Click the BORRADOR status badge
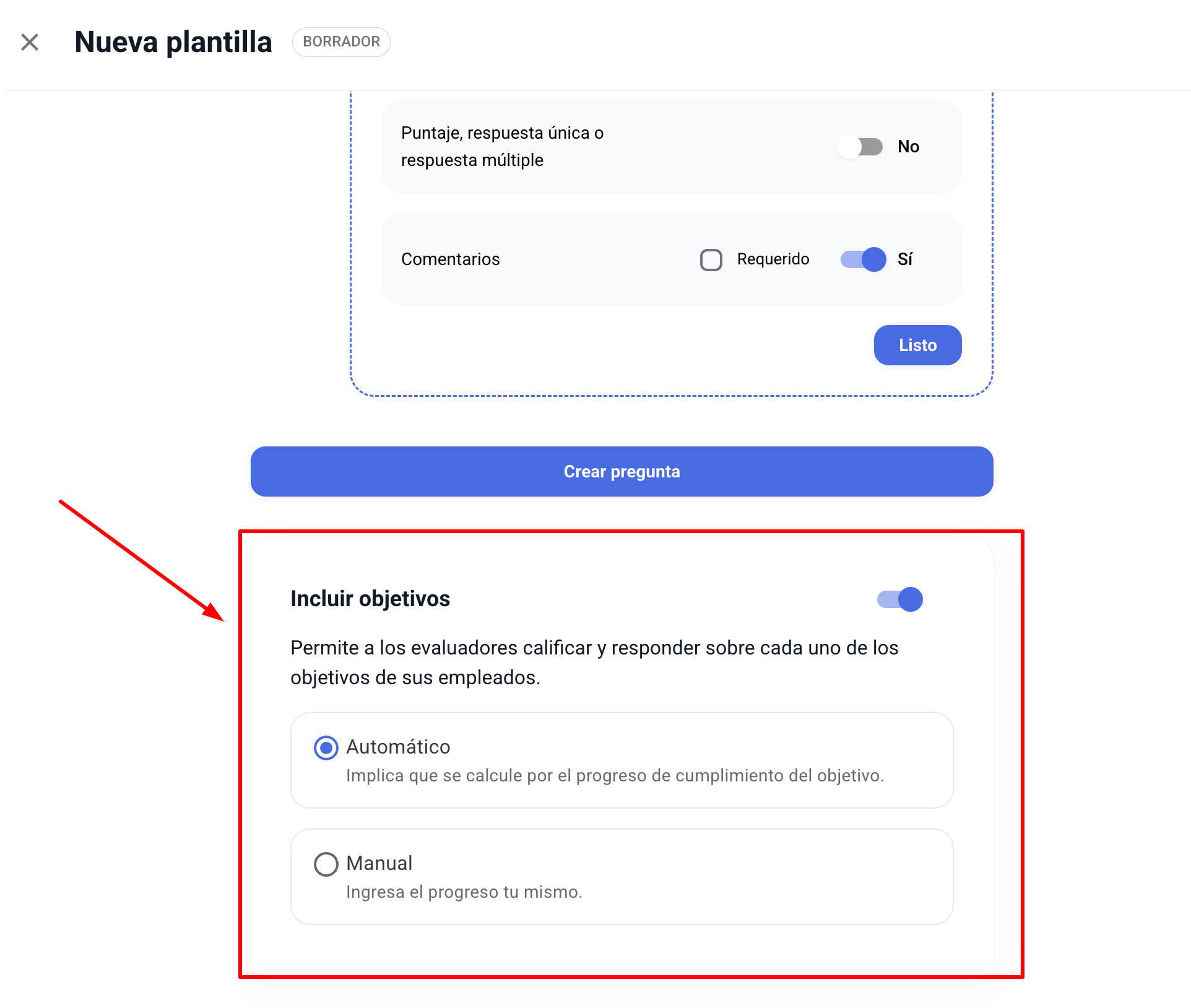This screenshot has height=1008, width=1191. click(341, 42)
